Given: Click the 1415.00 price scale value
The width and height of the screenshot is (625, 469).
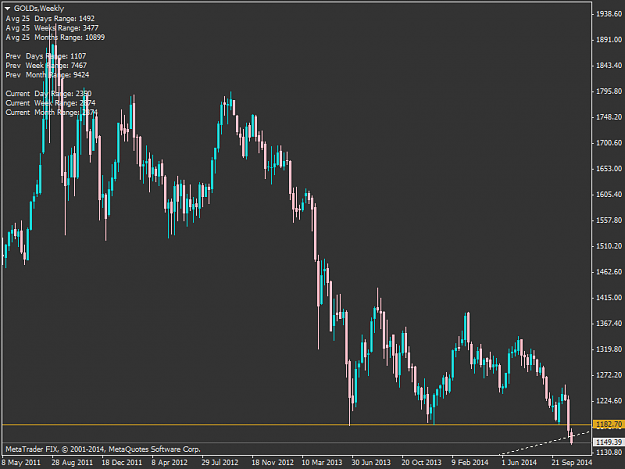Looking at the screenshot, I should [609, 298].
